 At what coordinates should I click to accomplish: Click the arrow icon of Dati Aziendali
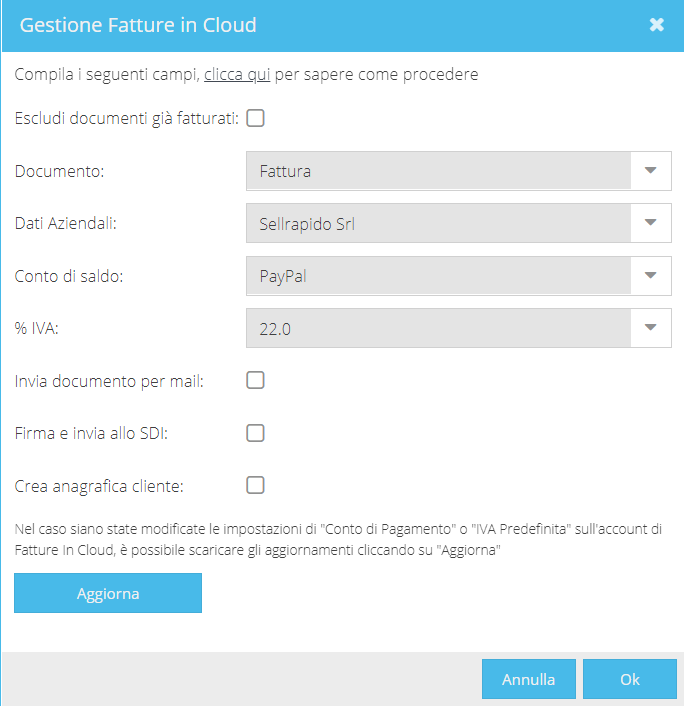coord(650,222)
